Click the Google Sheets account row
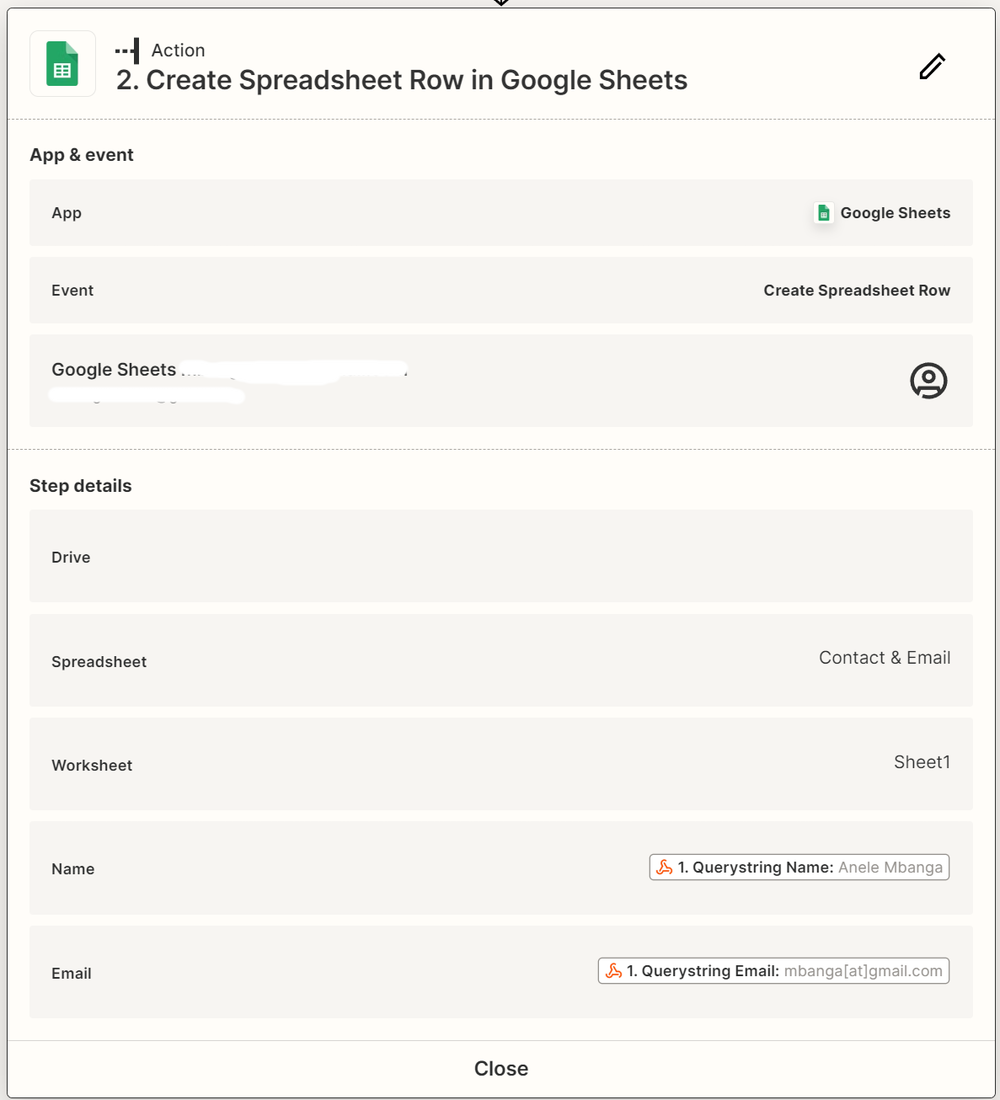1000x1100 pixels. 500,381
